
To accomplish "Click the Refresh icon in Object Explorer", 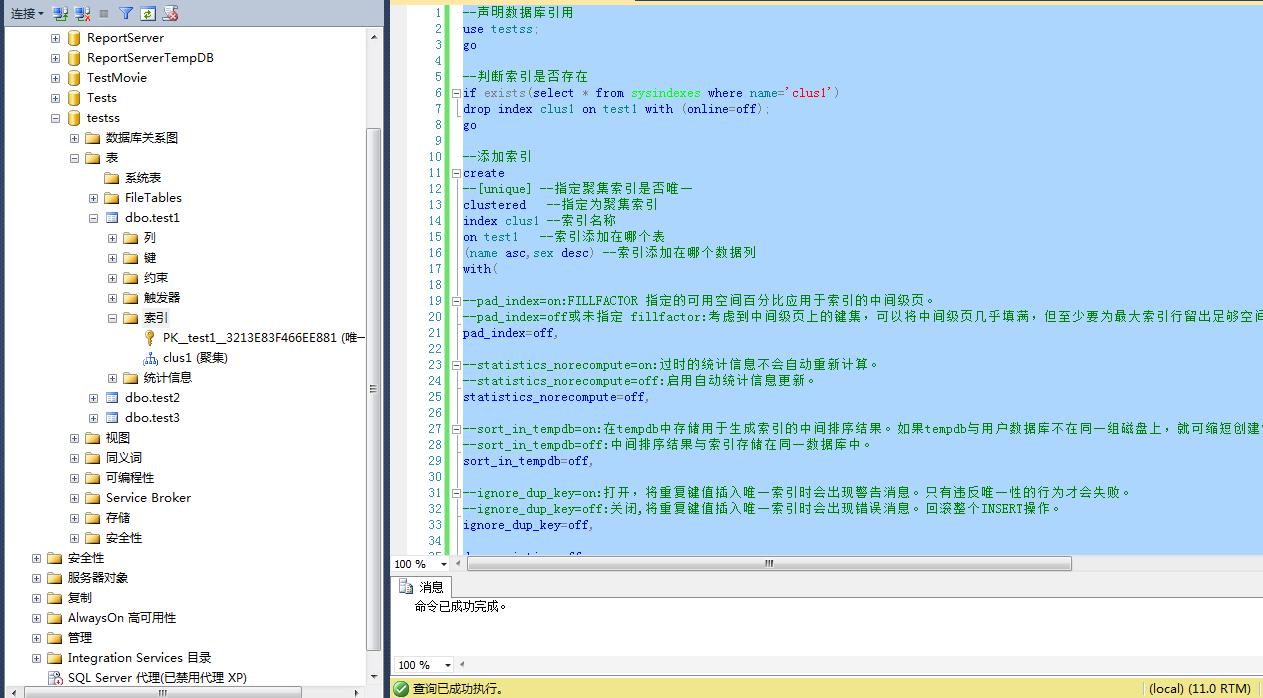I will coord(148,14).
